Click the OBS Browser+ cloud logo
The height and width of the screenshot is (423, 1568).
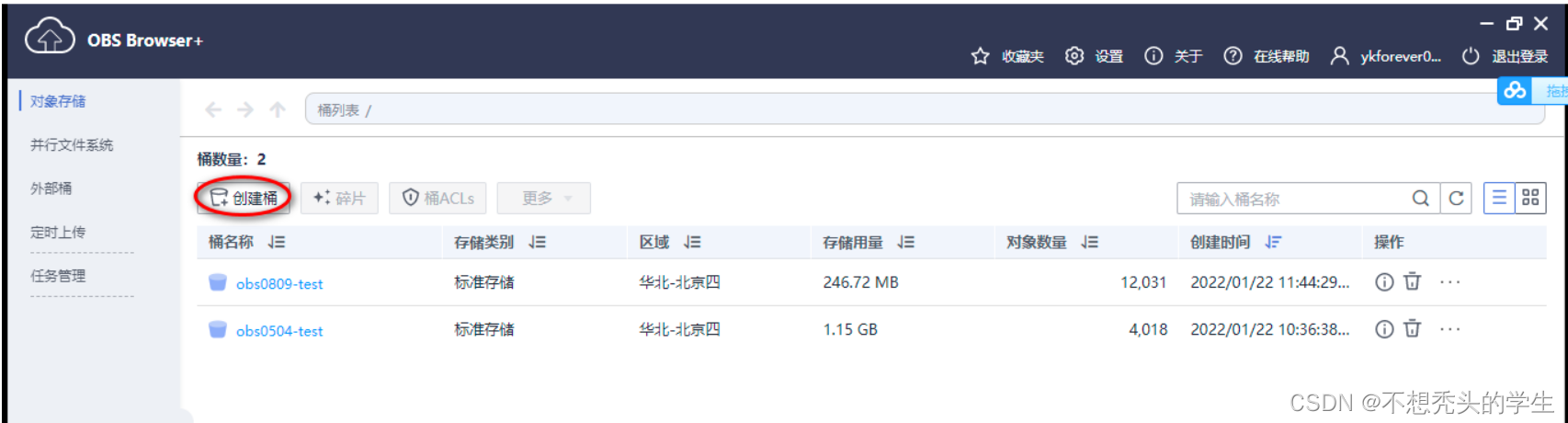50,38
